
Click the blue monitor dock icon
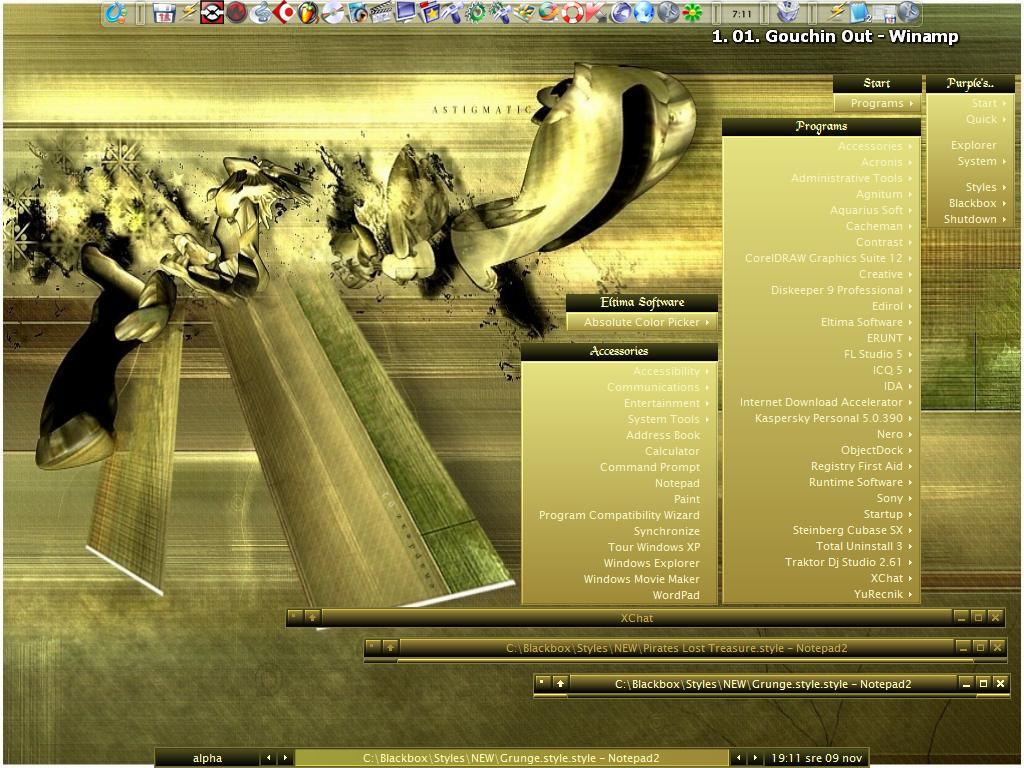(405, 12)
